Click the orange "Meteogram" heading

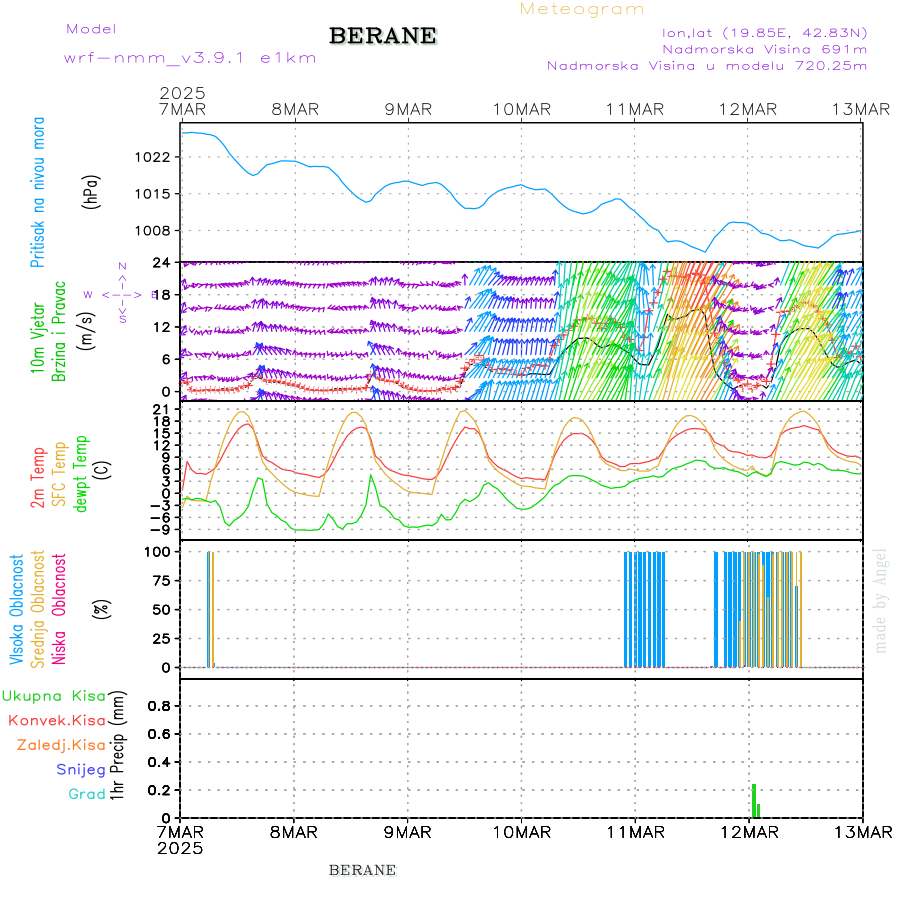click(x=581, y=9)
